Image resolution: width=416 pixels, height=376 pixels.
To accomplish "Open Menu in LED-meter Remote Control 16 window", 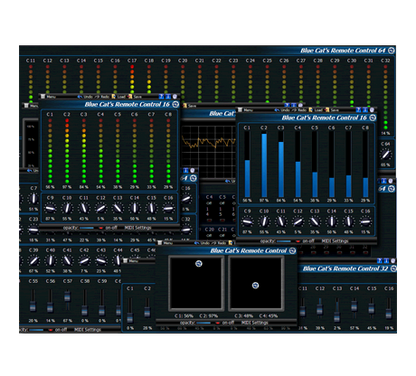I will tap(48, 97).
